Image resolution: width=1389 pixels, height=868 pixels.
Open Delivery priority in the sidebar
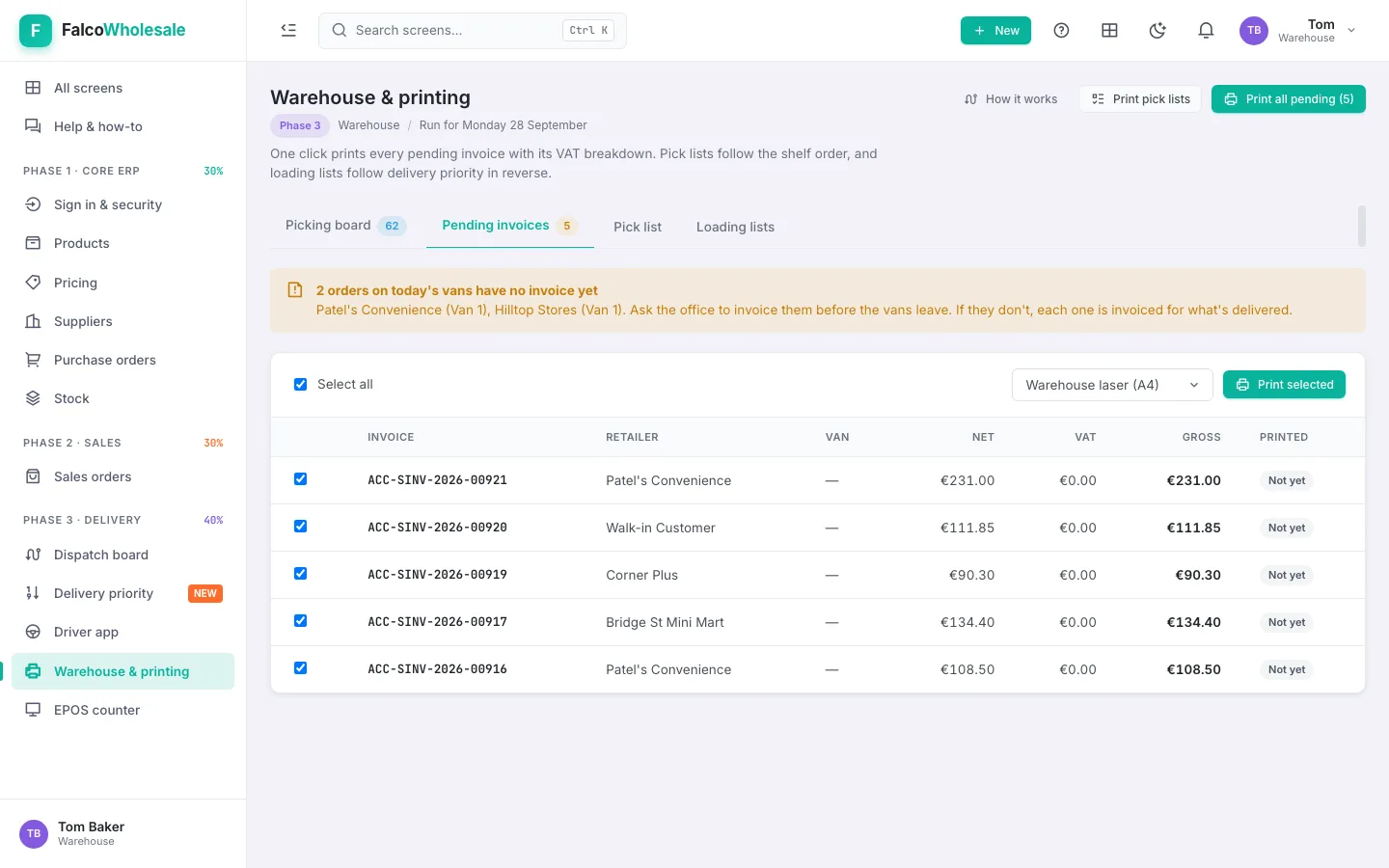[x=123, y=593]
